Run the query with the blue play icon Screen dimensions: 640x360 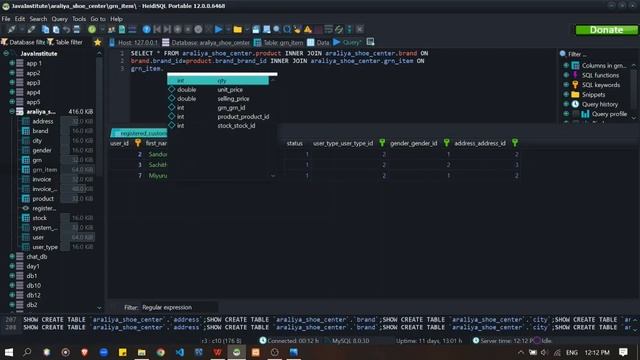click(218, 29)
